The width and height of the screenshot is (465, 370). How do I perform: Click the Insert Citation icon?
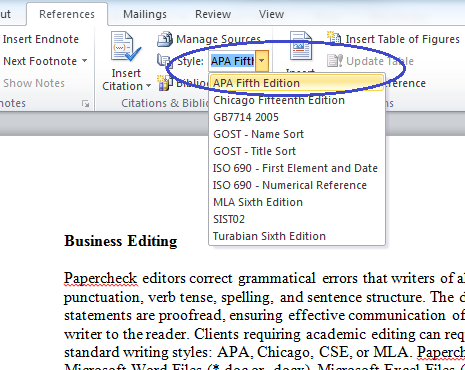point(126,47)
